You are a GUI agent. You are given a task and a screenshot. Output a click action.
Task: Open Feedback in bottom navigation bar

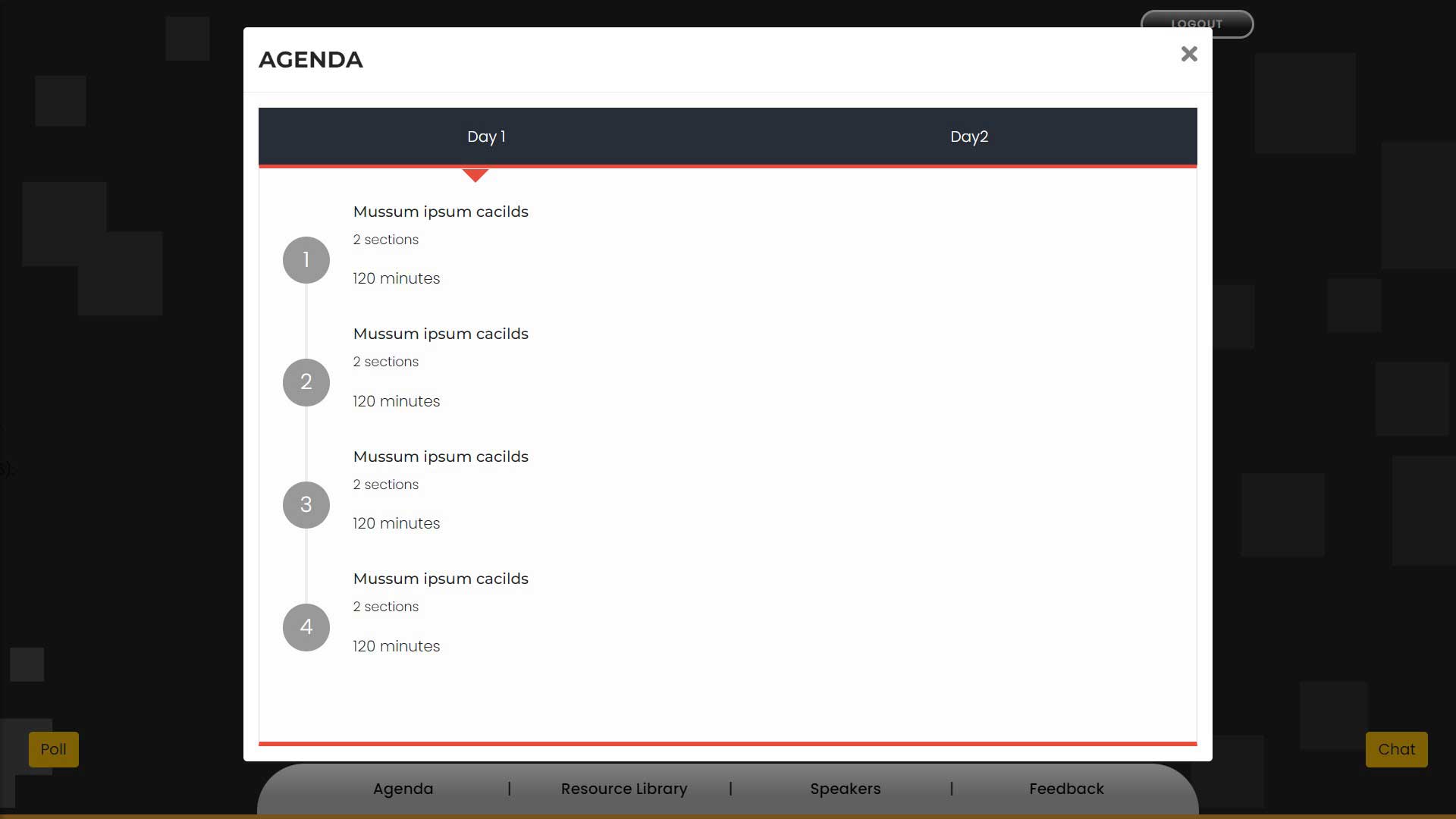pos(1066,789)
